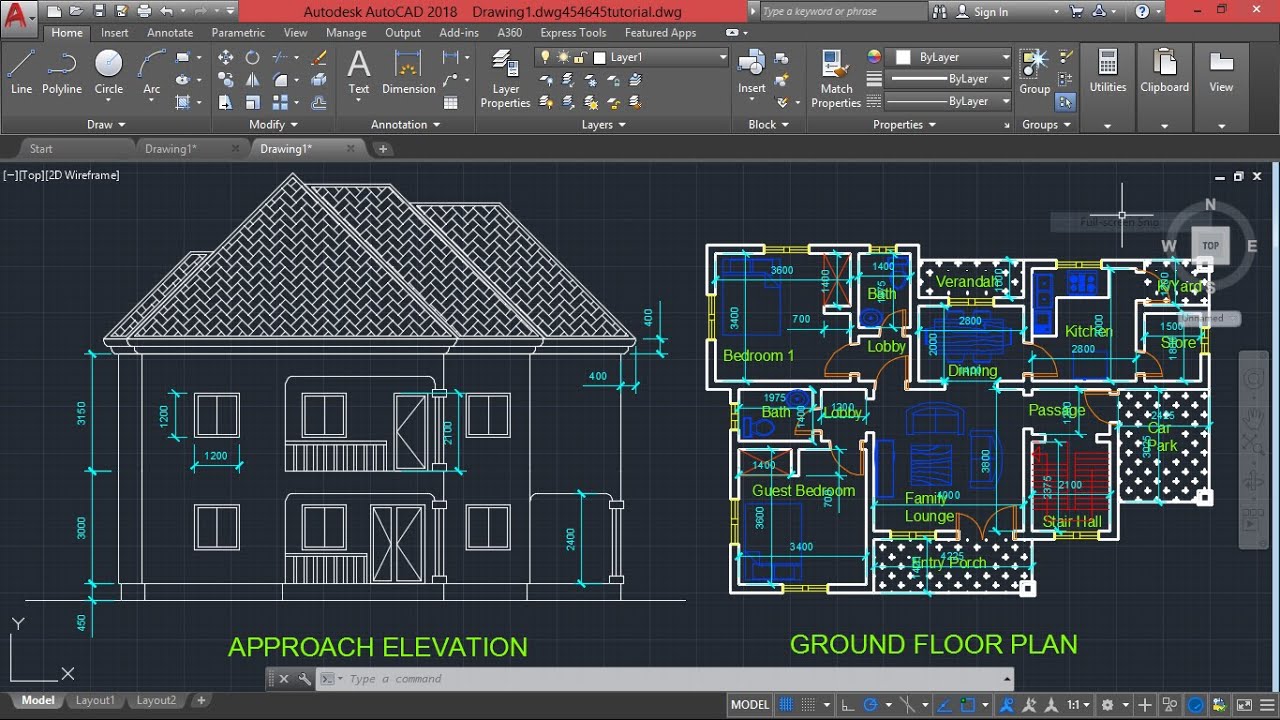Select the Line drawing tool
1280x720 pixels.
(21, 71)
